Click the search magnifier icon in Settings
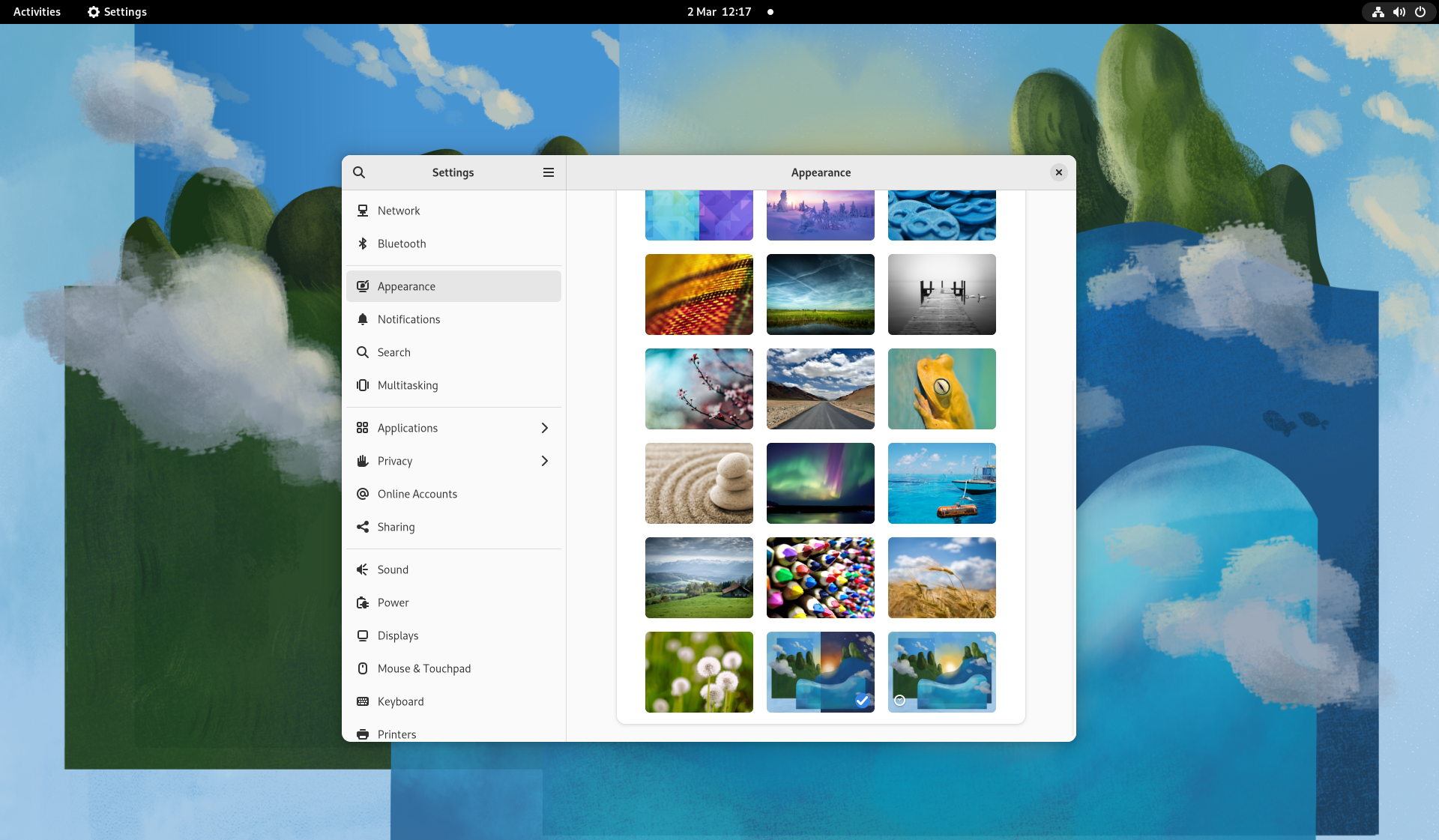 pos(359,172)
